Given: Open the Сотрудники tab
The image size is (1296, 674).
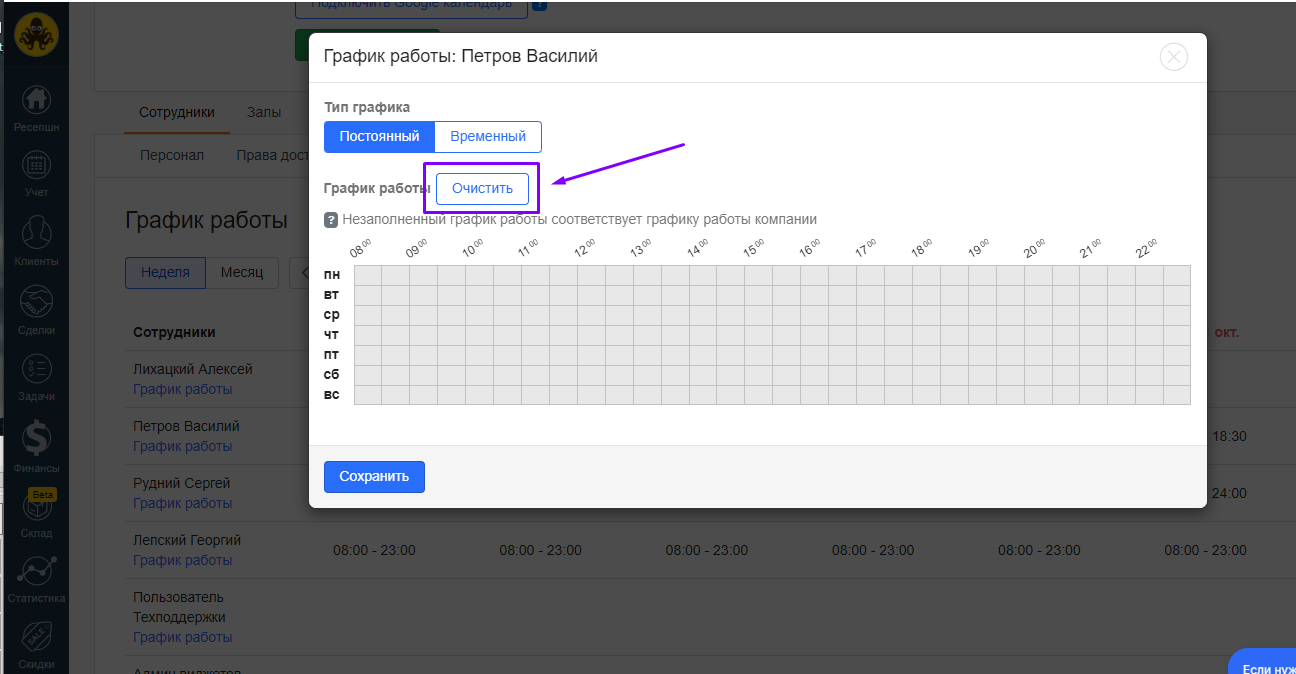Looking at the screenshot, I should pyautogui.click(x=177, y=112).
